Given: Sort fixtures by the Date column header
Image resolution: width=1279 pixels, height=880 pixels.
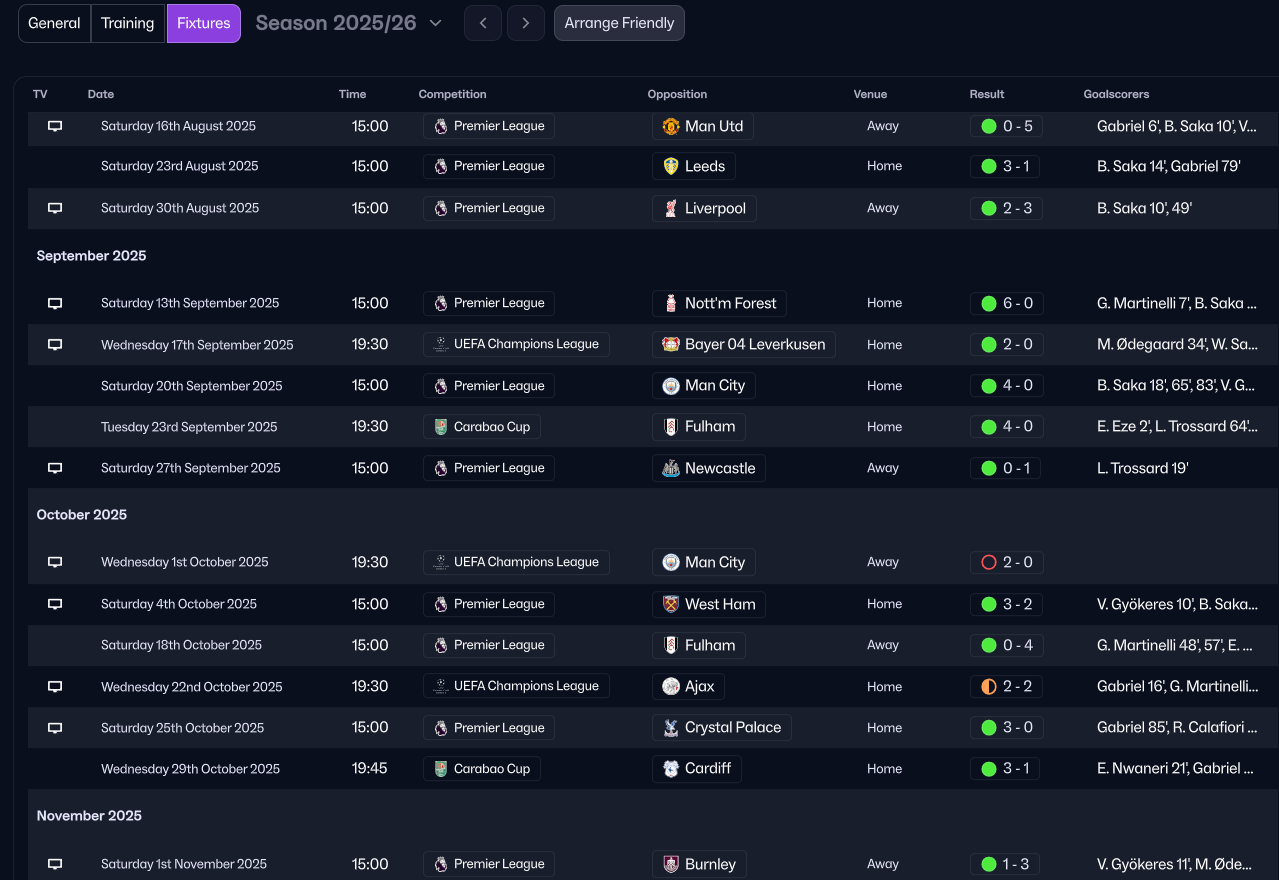Looking at the screenshot, I should point(101,94).
